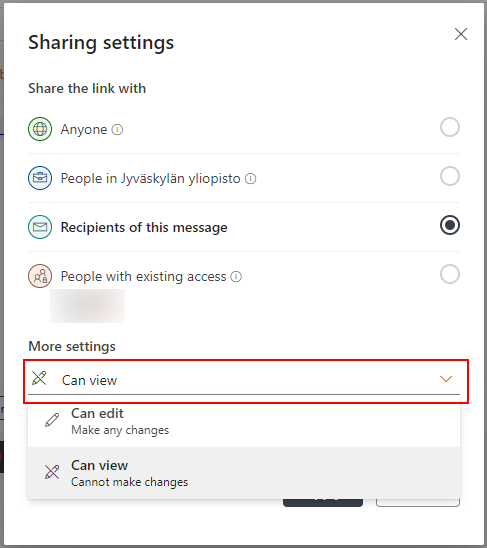This screenshot has height=548, width=487.
Task: Select the Anyone radio button
Action: pyautogui.click(x=450, y=127)
